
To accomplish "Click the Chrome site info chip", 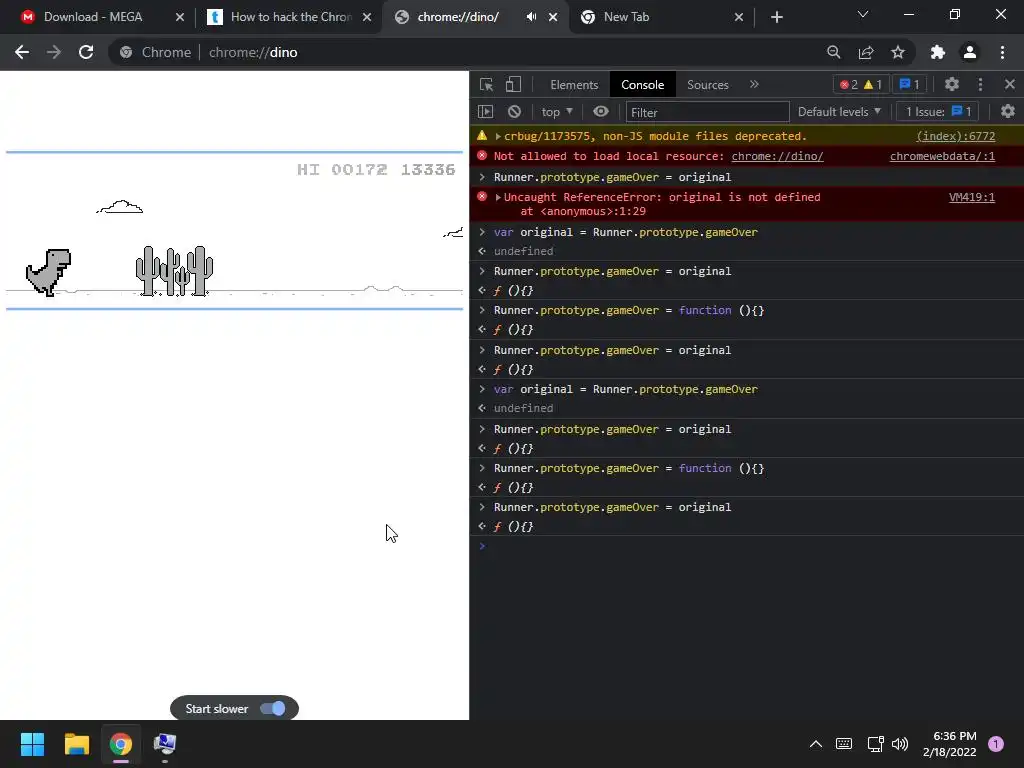I will click(x=155, y=52).
